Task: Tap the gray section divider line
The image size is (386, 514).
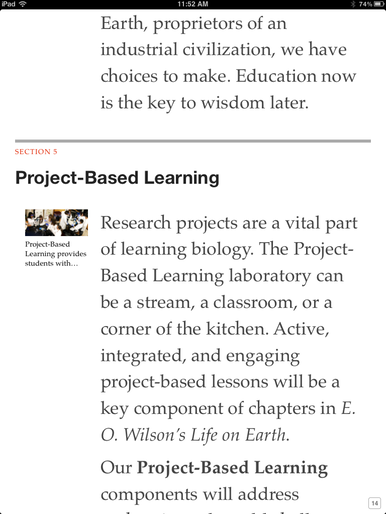Action: pos(193,141)
